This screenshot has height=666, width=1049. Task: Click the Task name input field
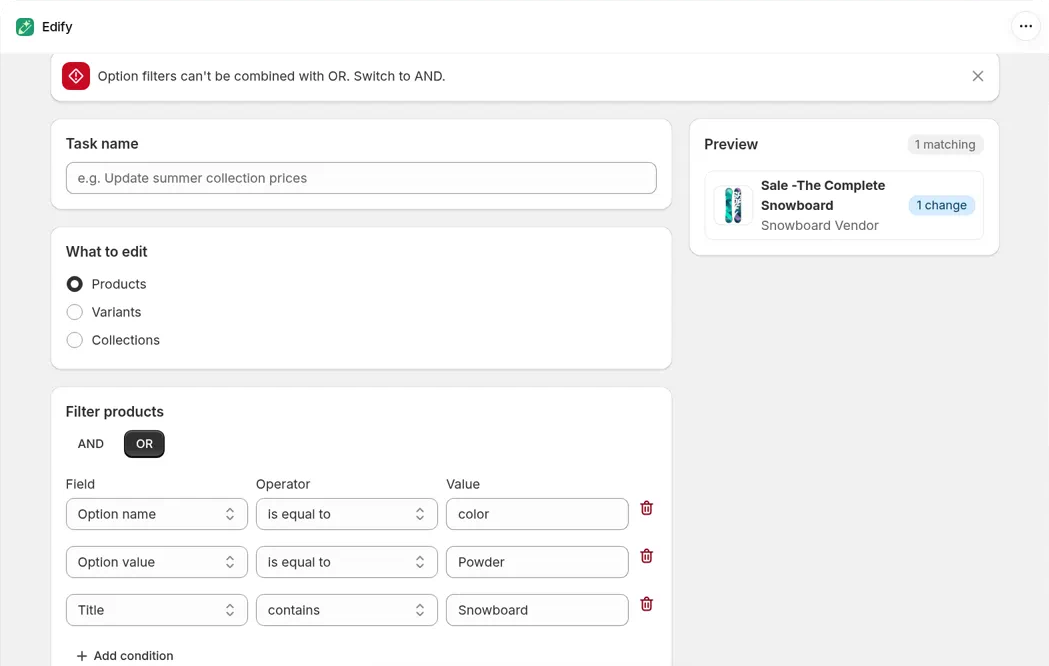361,178
